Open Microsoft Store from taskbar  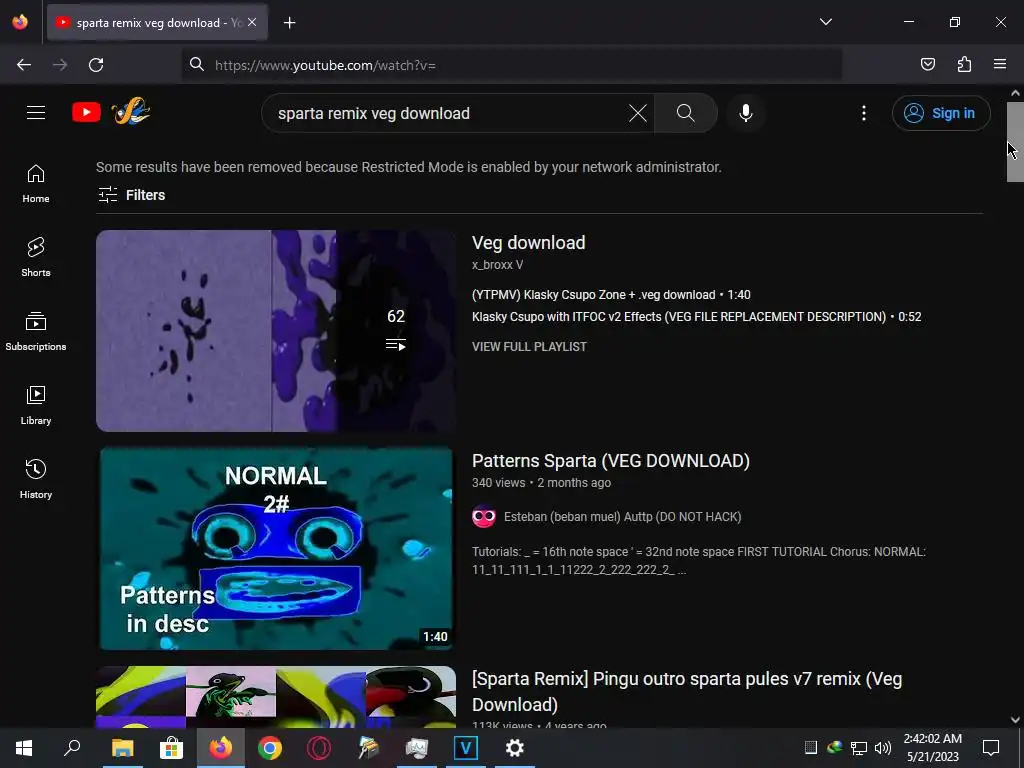[171, 748]
